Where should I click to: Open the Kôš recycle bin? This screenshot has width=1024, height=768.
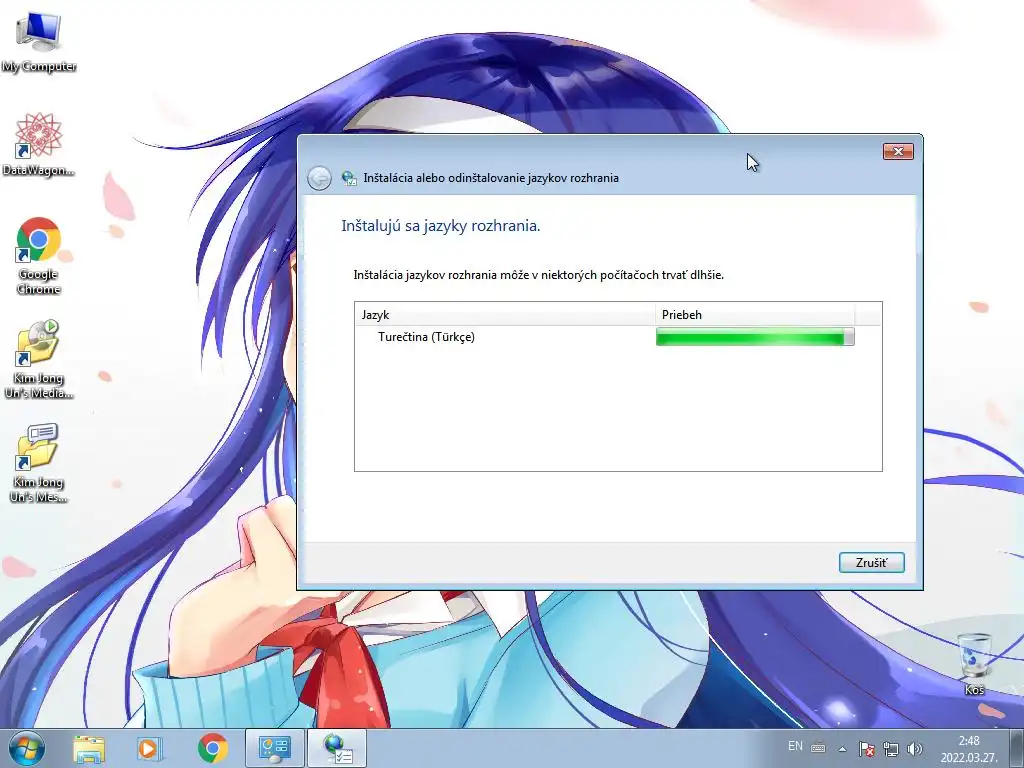[x=974, y=664]
